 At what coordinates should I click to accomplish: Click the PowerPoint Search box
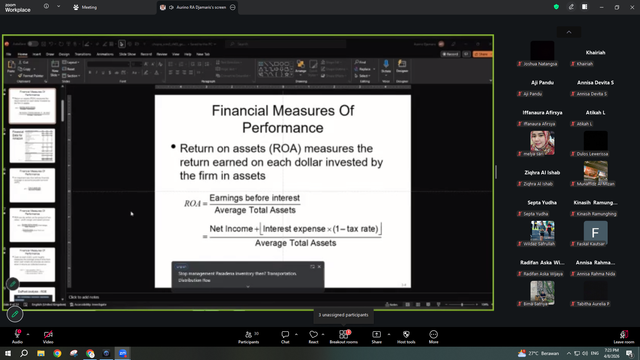click(x=287, y=44)
